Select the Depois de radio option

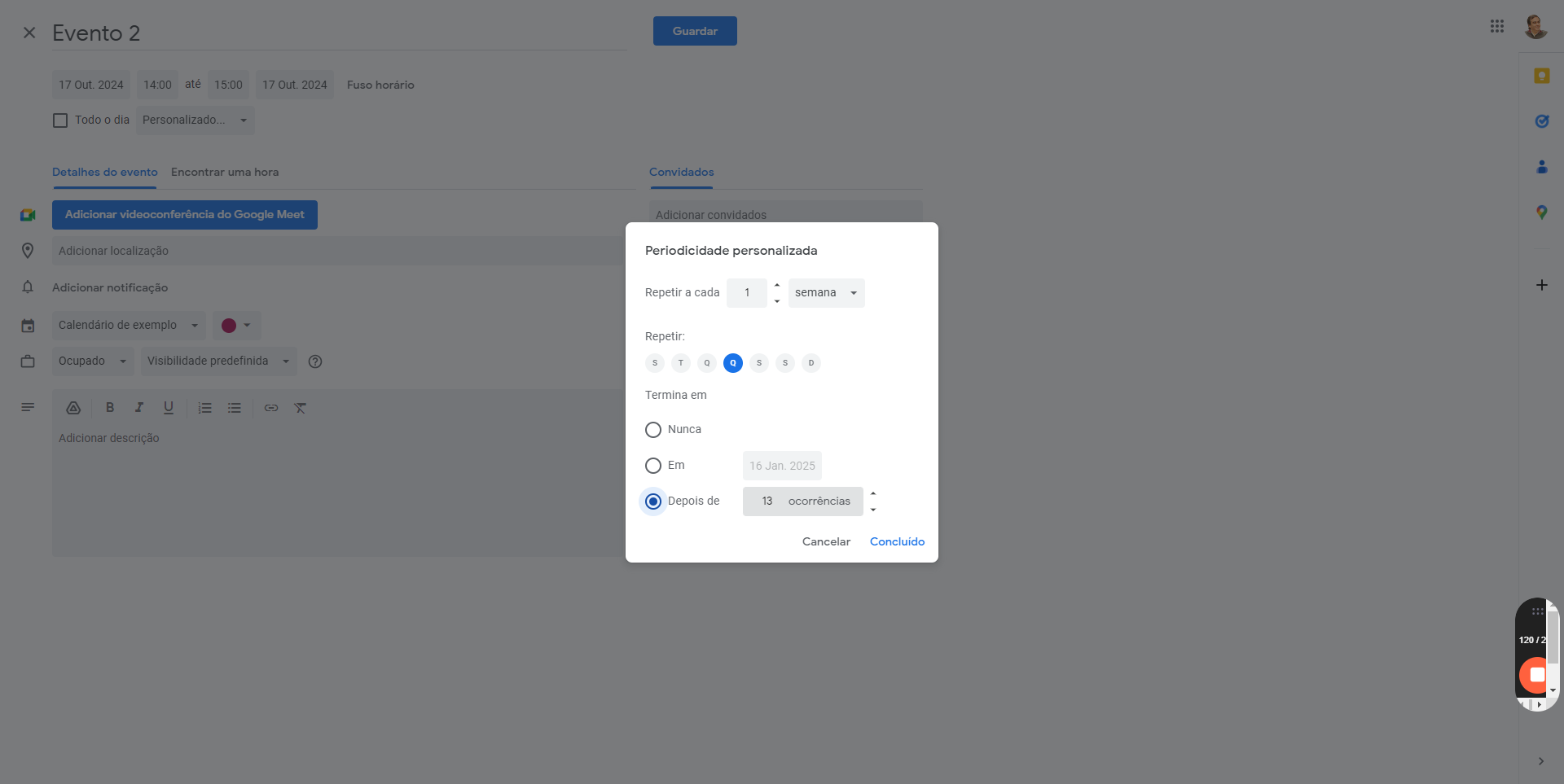pos(653,501)
